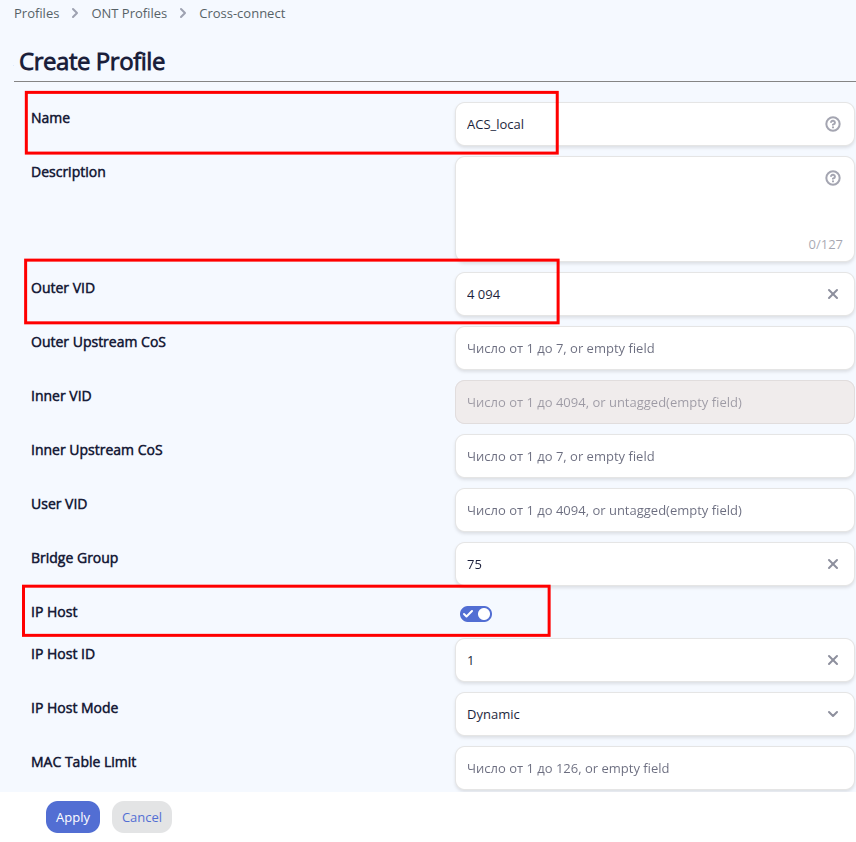Click the help icon in Name field

[x=832, y=124]
